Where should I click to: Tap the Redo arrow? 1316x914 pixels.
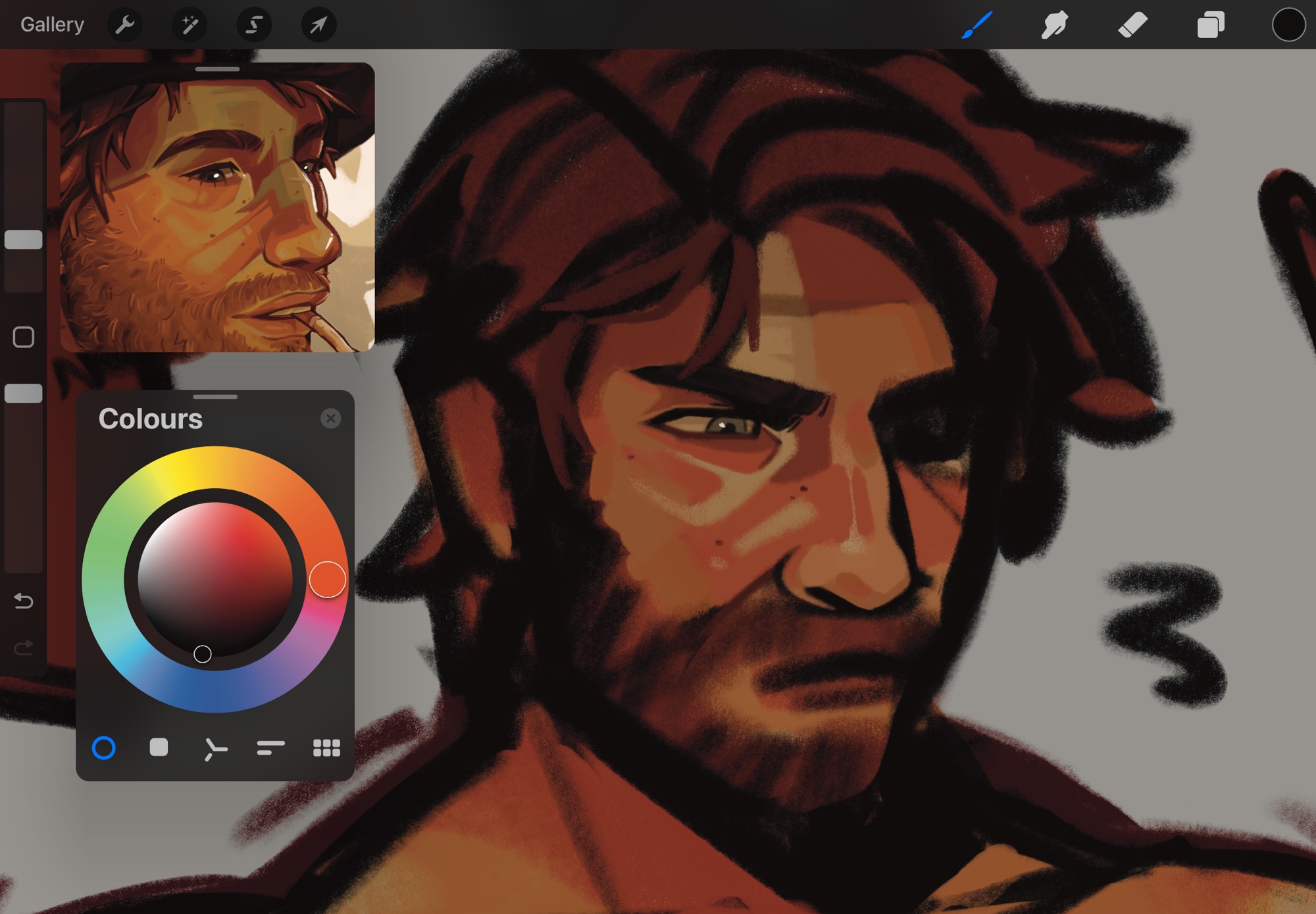24,649
